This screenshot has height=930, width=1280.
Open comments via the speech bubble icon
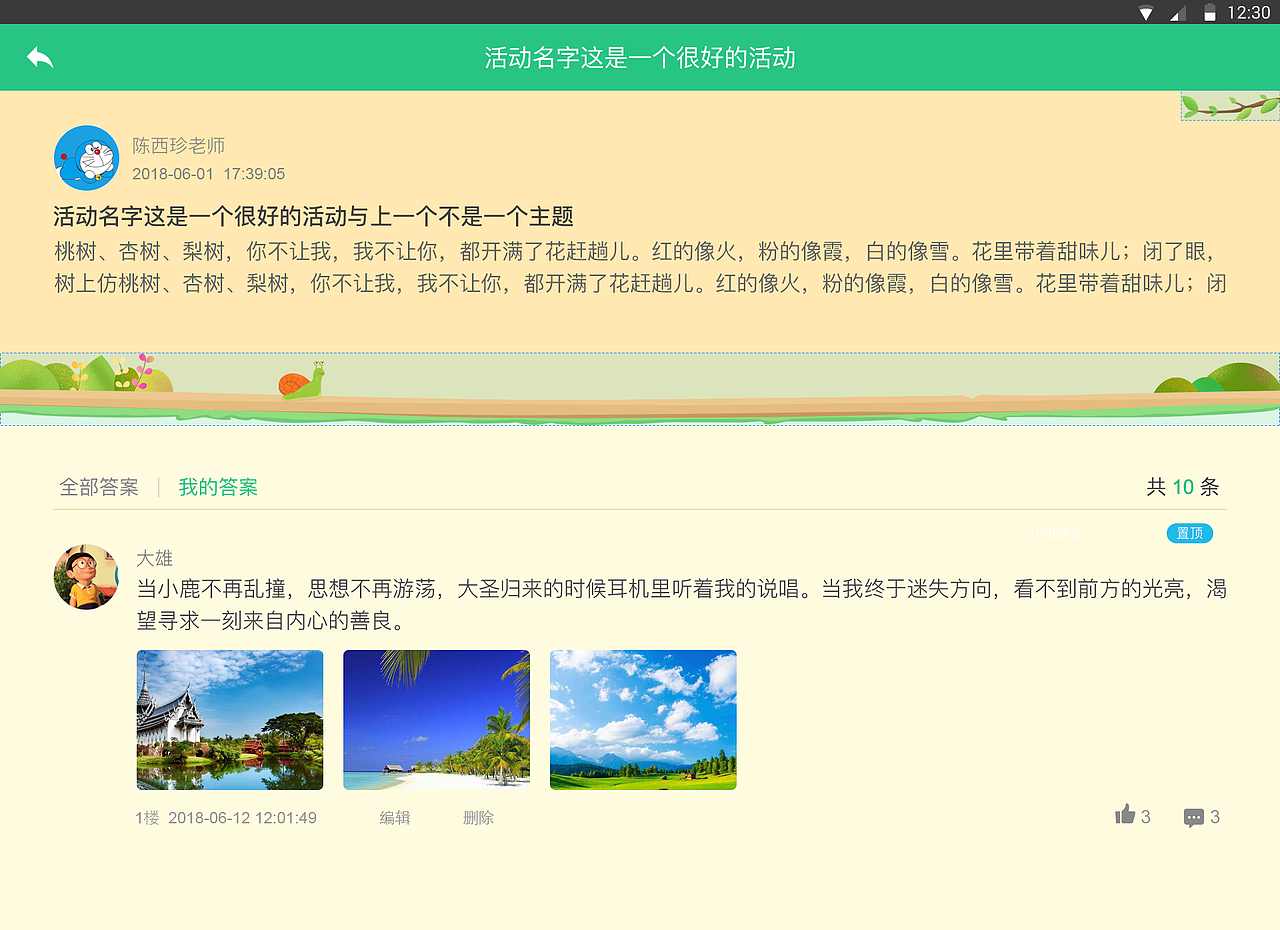coord(1192,816)
